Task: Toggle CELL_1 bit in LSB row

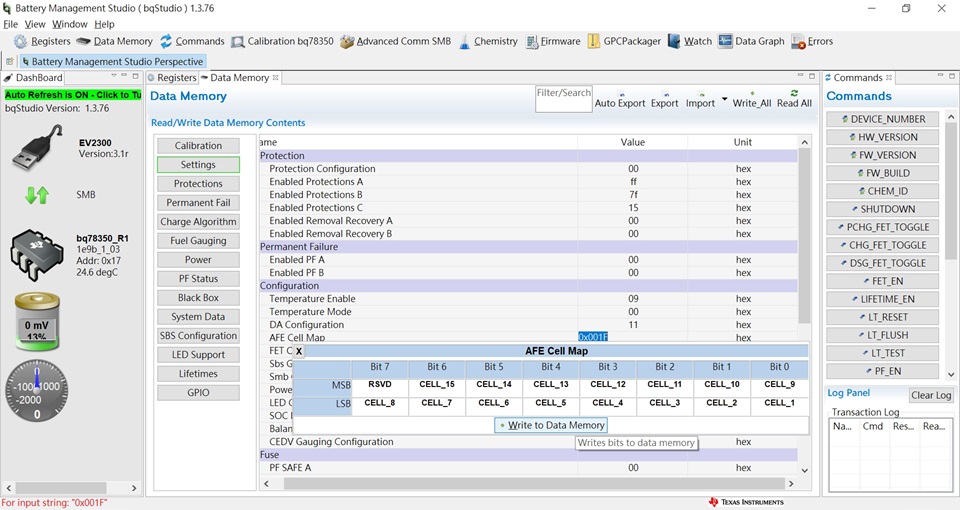Action: point(779,403)
